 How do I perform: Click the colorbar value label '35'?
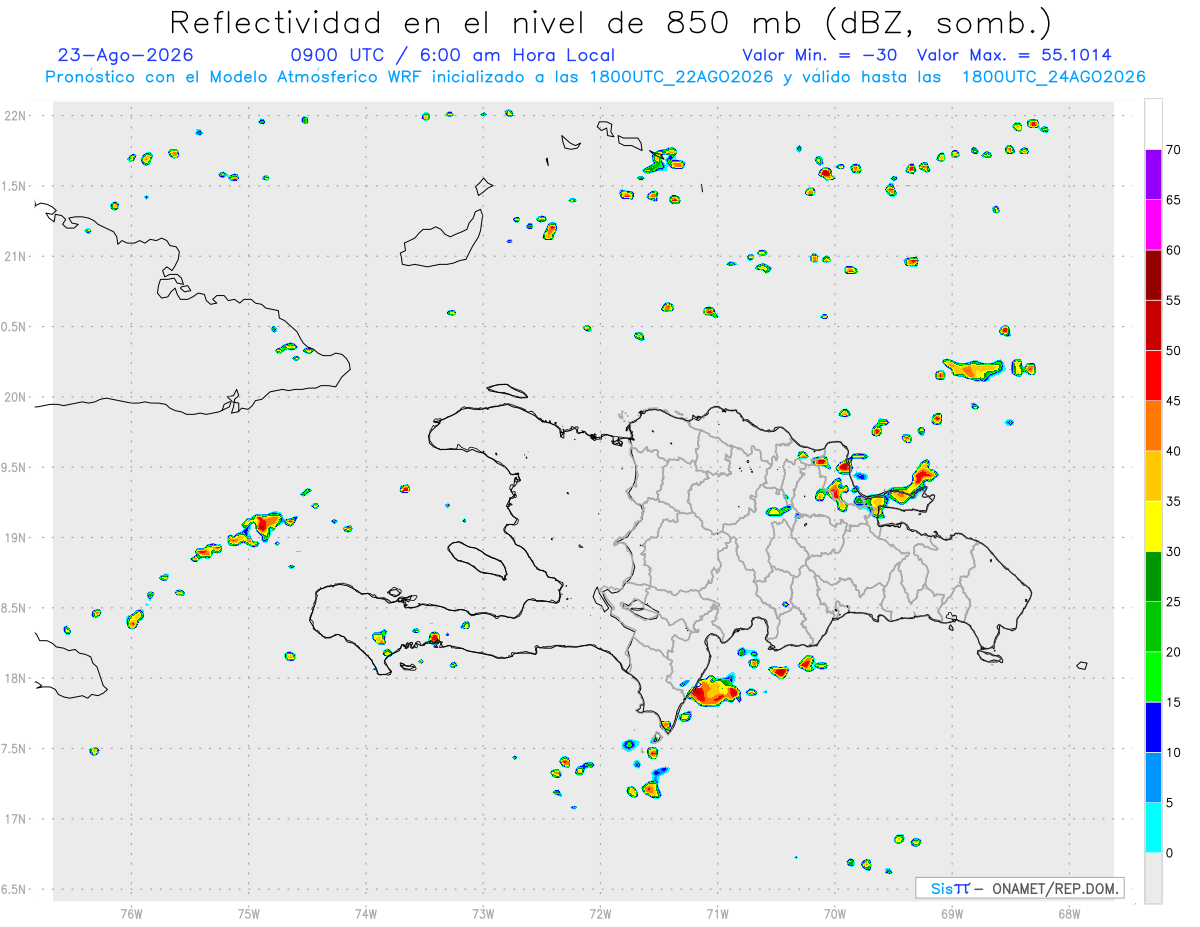tap(1174, 501)
